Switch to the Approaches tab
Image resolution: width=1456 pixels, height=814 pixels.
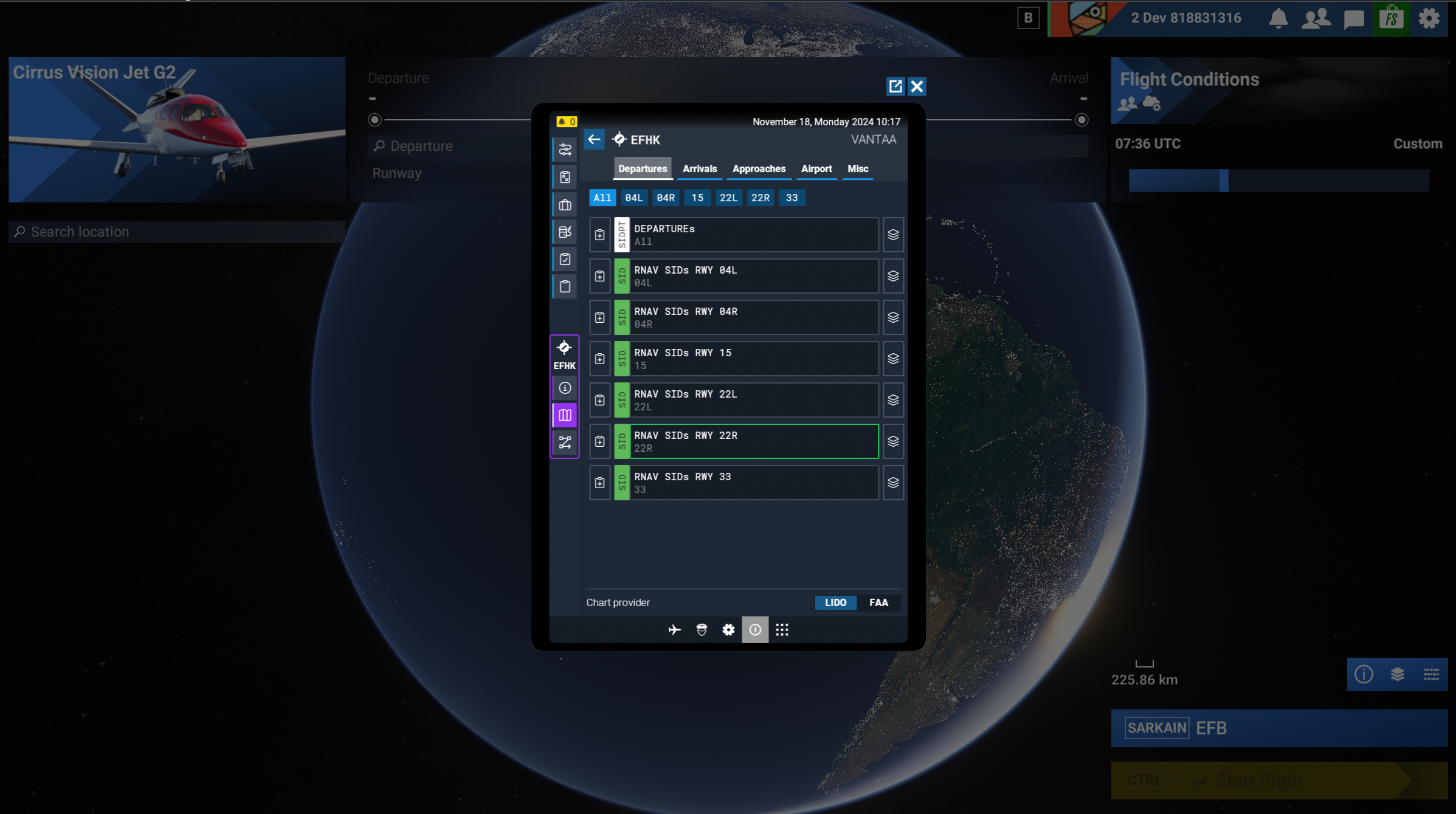(x=759, y=168)
